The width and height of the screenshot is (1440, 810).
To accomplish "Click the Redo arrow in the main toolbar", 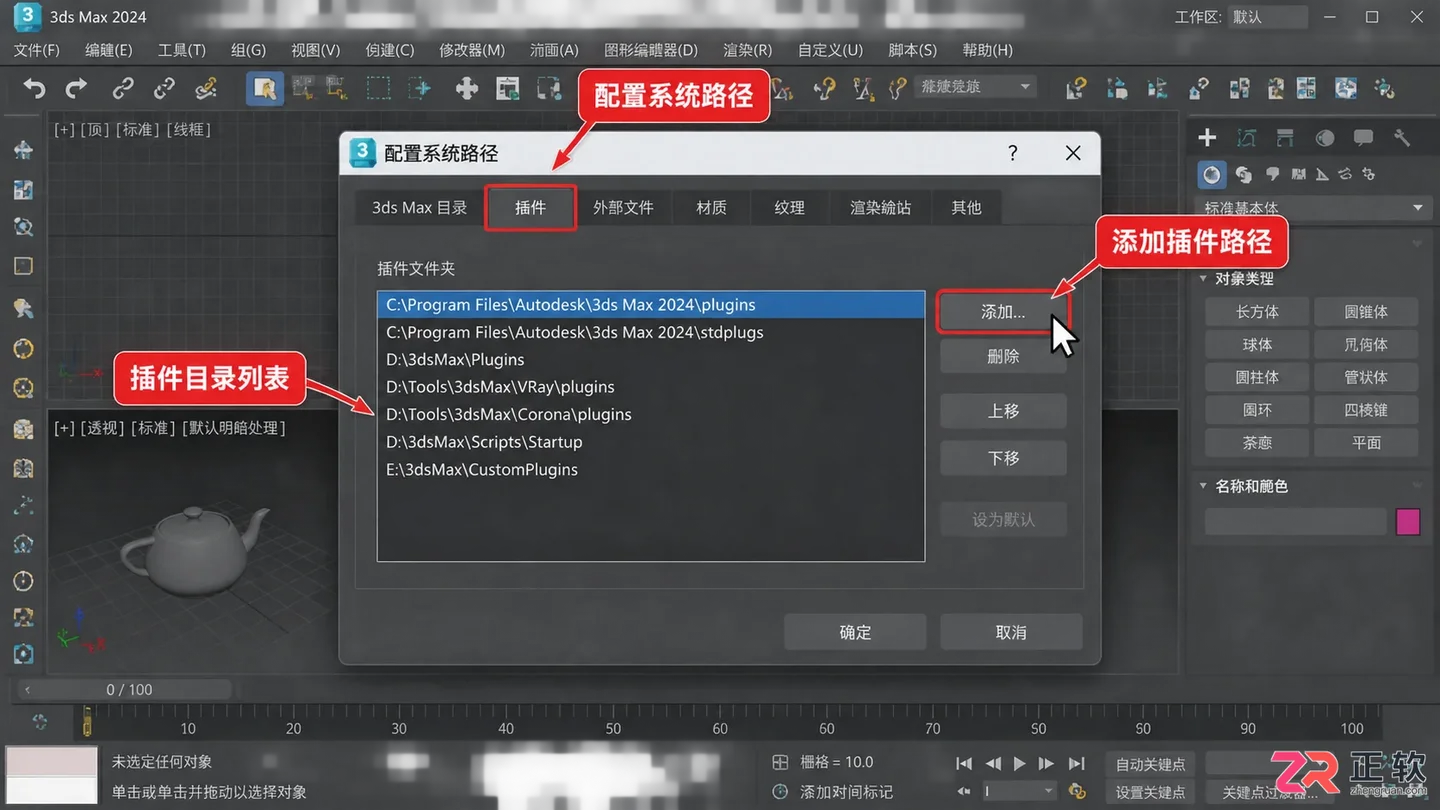I will click(x=76, y=89).
